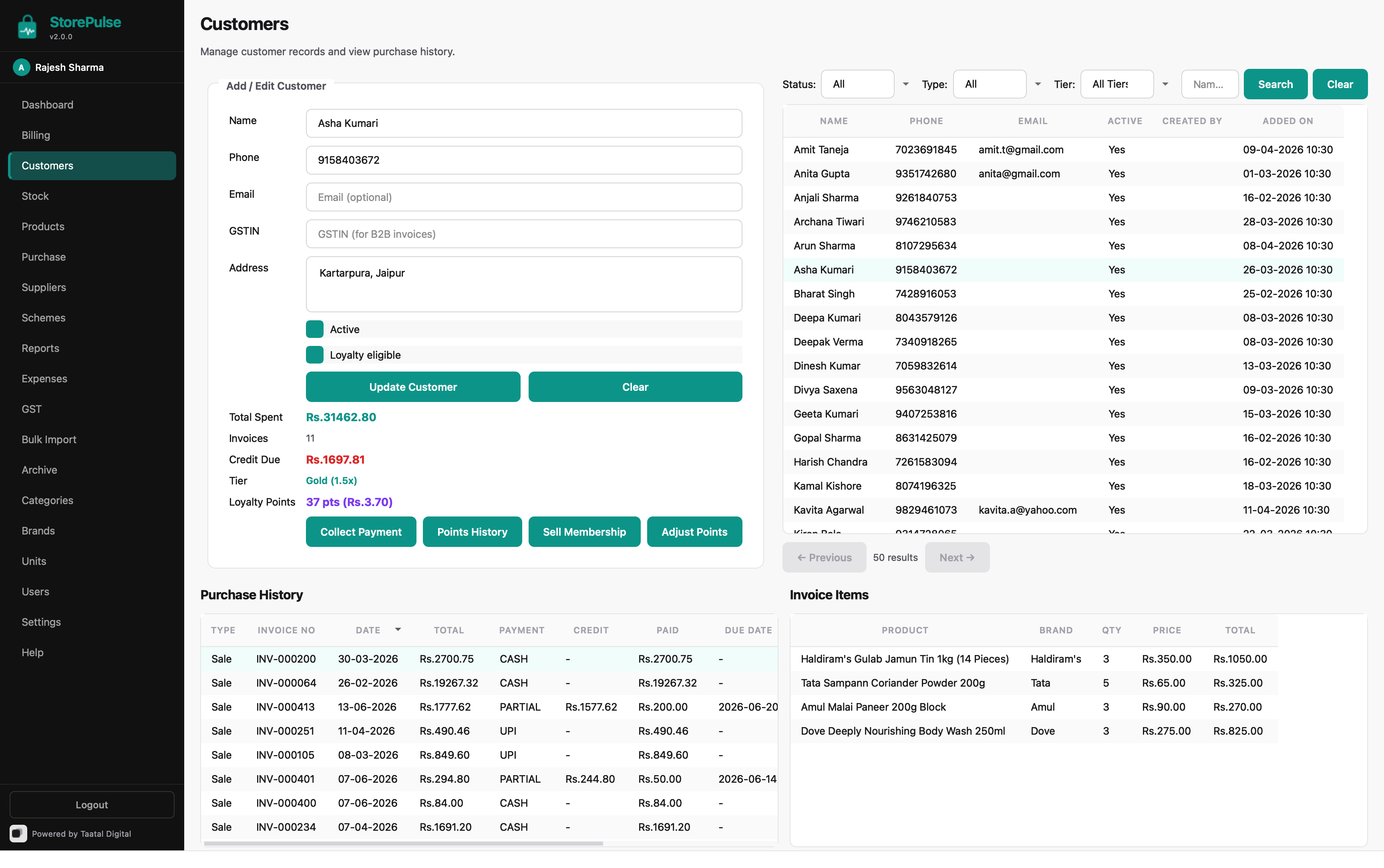Click the Update Customer button
Image resolution: width=1384 pixels, height=868 pixels.
click(413, 387)
